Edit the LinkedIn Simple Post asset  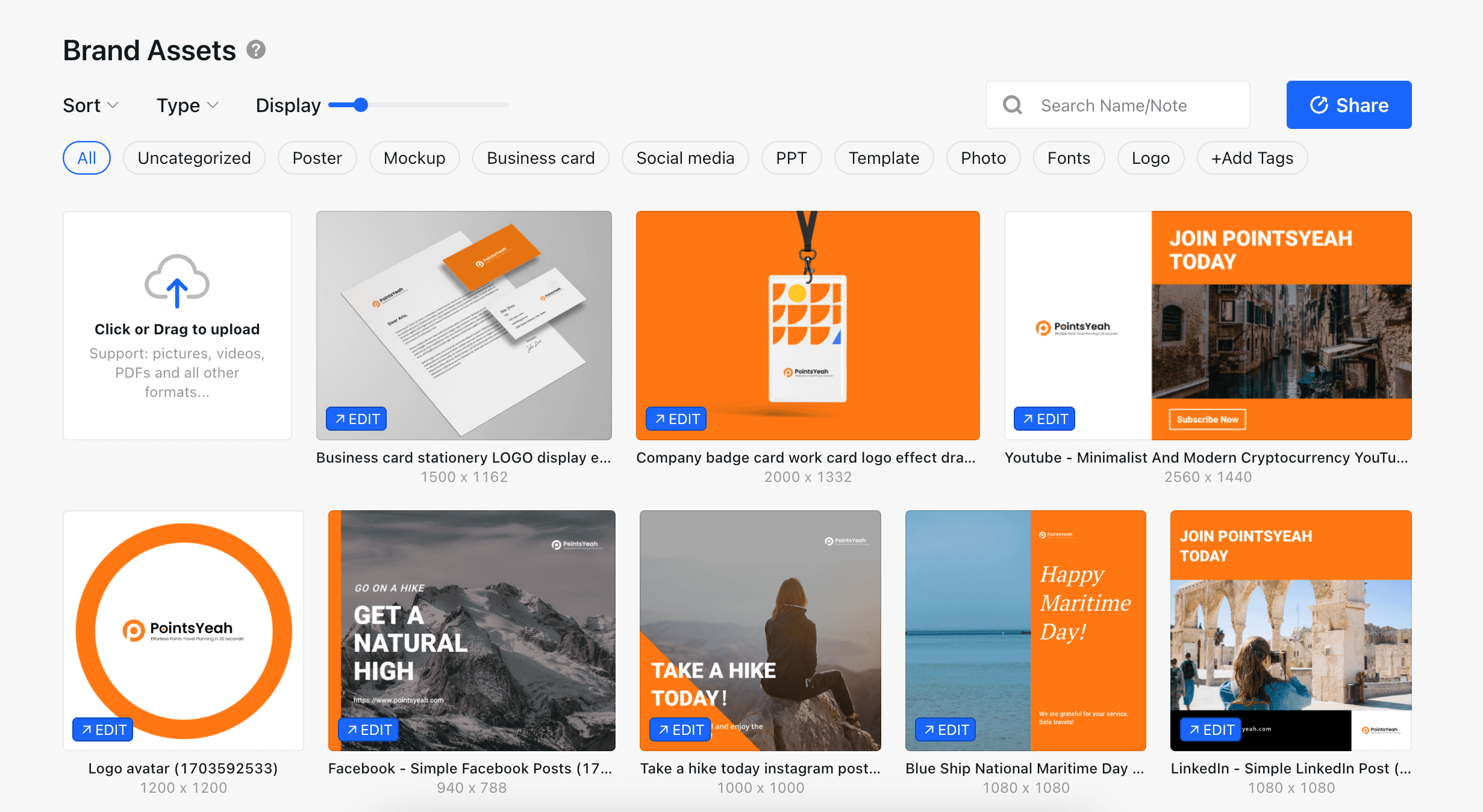[x=1211, y=729]
